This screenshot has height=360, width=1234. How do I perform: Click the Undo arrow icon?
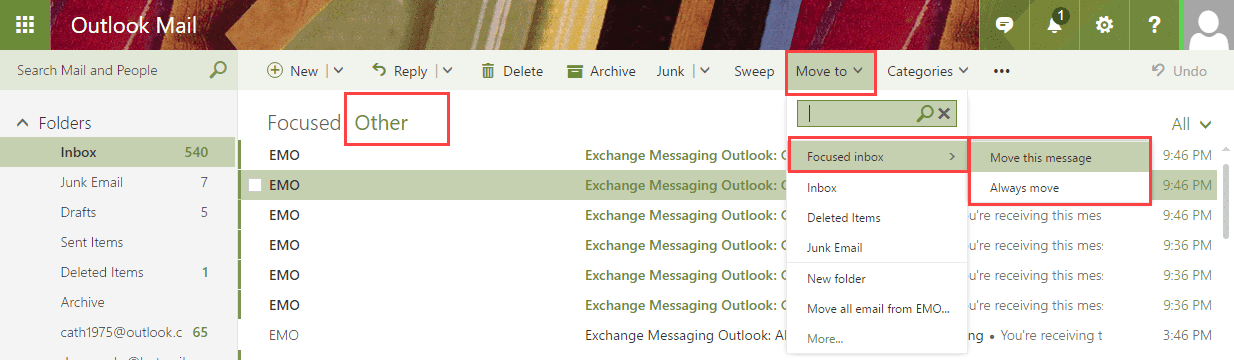[x=1158, y=70]
